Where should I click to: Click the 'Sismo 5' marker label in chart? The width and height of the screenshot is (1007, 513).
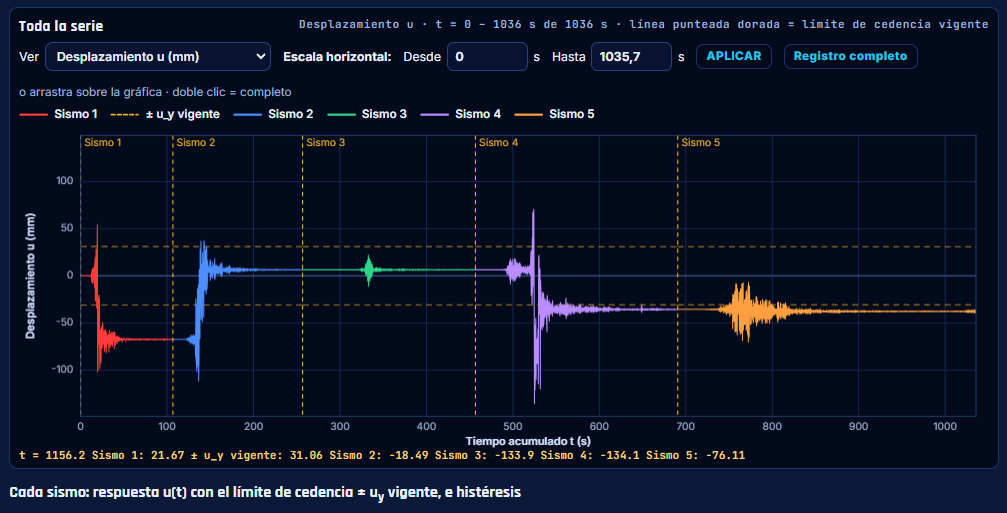click(x=701, y=143)
